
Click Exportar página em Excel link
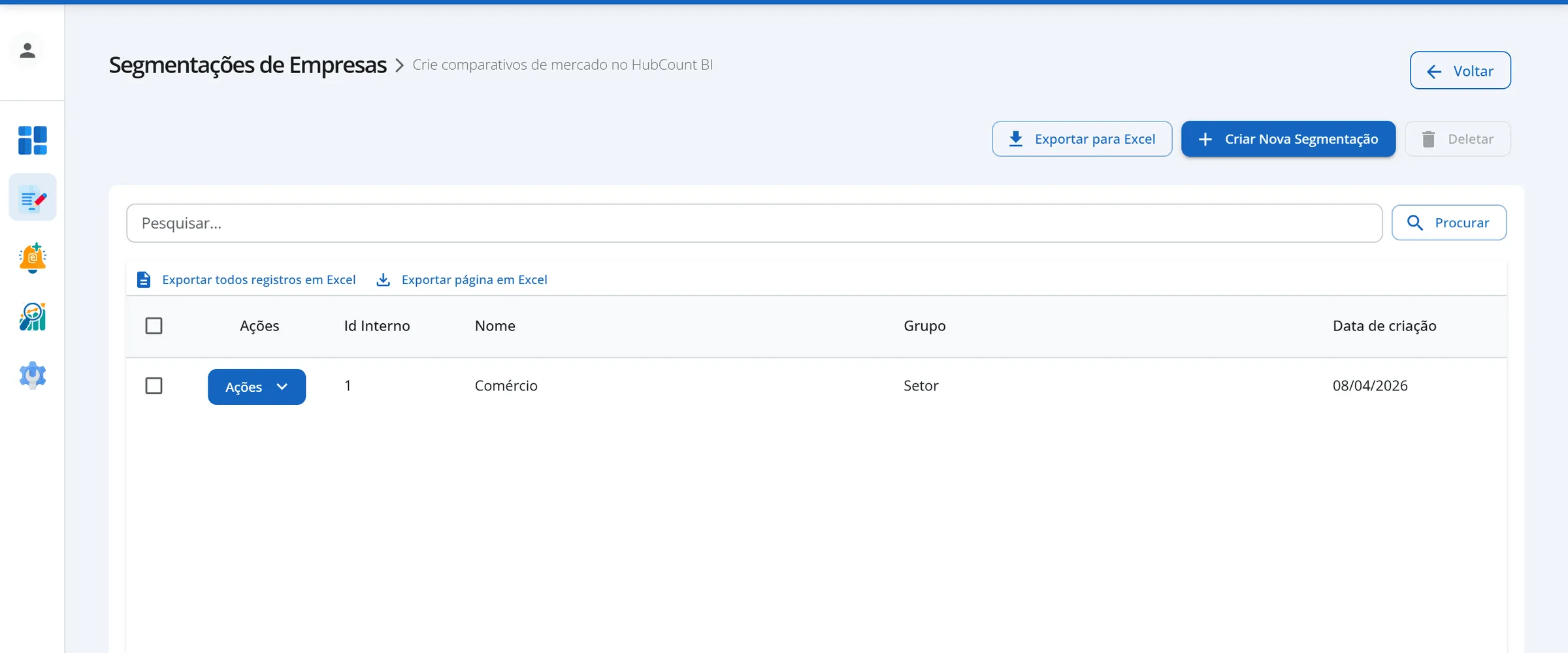[462, 280]
